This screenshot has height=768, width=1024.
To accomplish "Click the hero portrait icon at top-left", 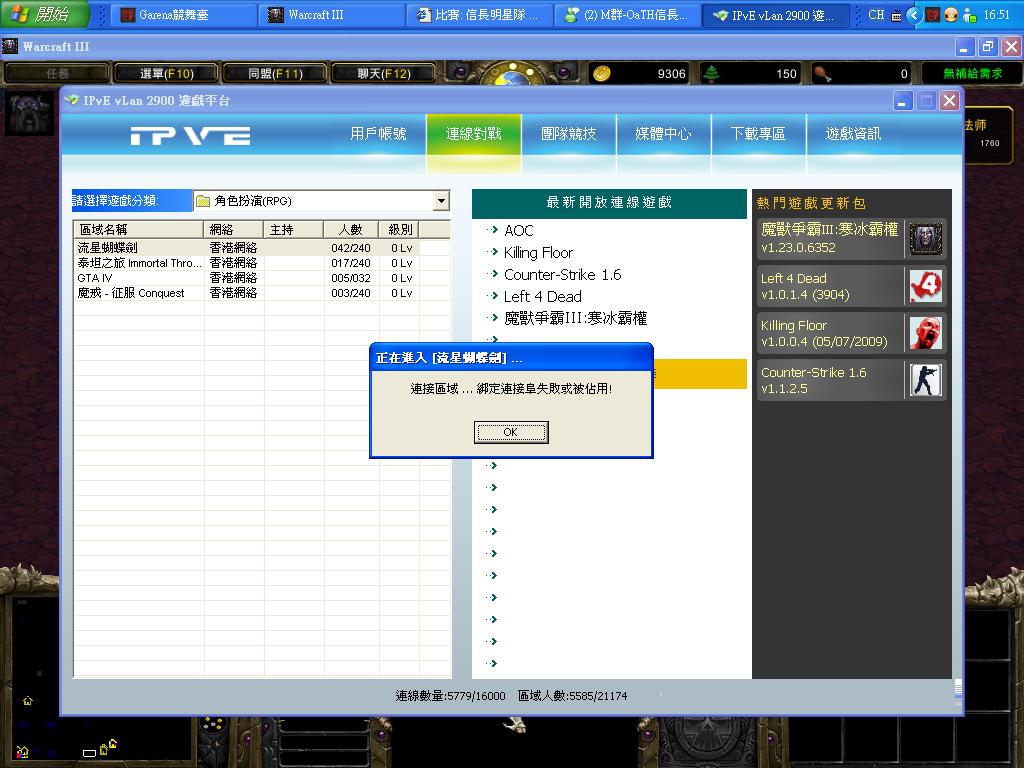I will point(29,114).
